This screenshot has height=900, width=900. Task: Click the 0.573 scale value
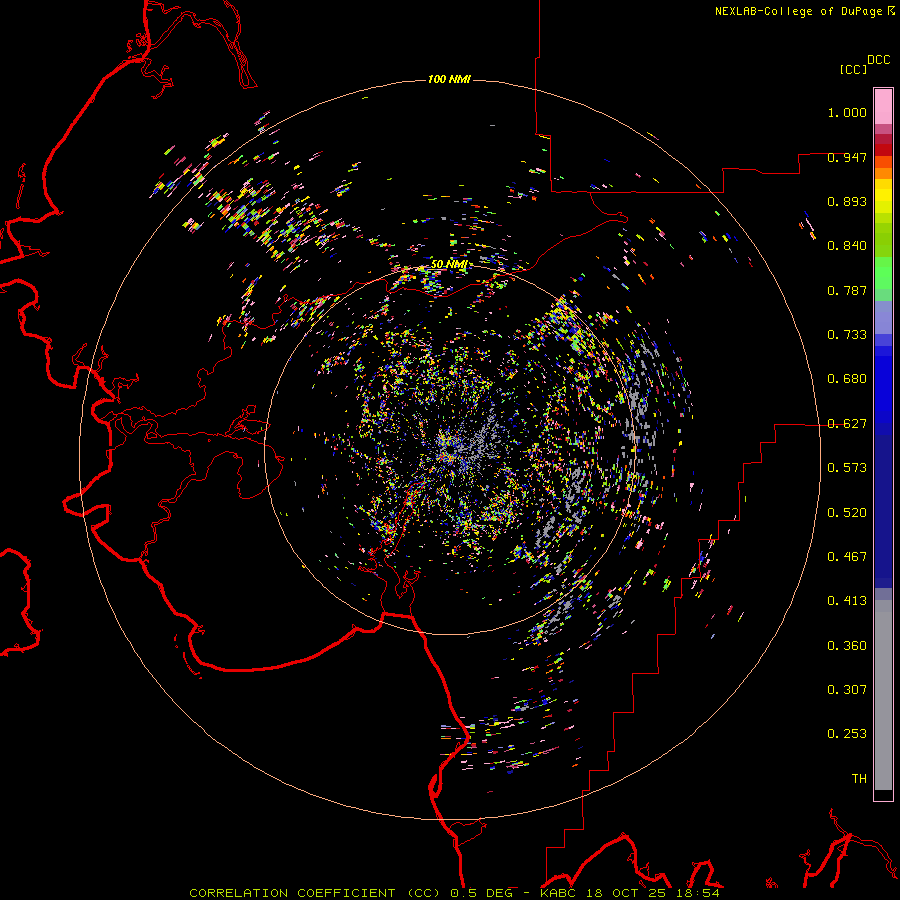(x=847, y=468)
